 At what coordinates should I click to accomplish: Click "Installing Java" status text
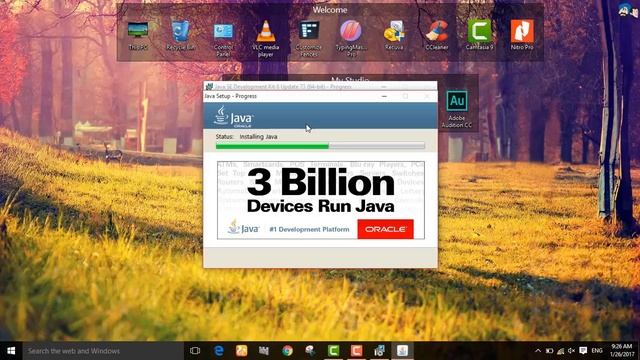[258, 137]
